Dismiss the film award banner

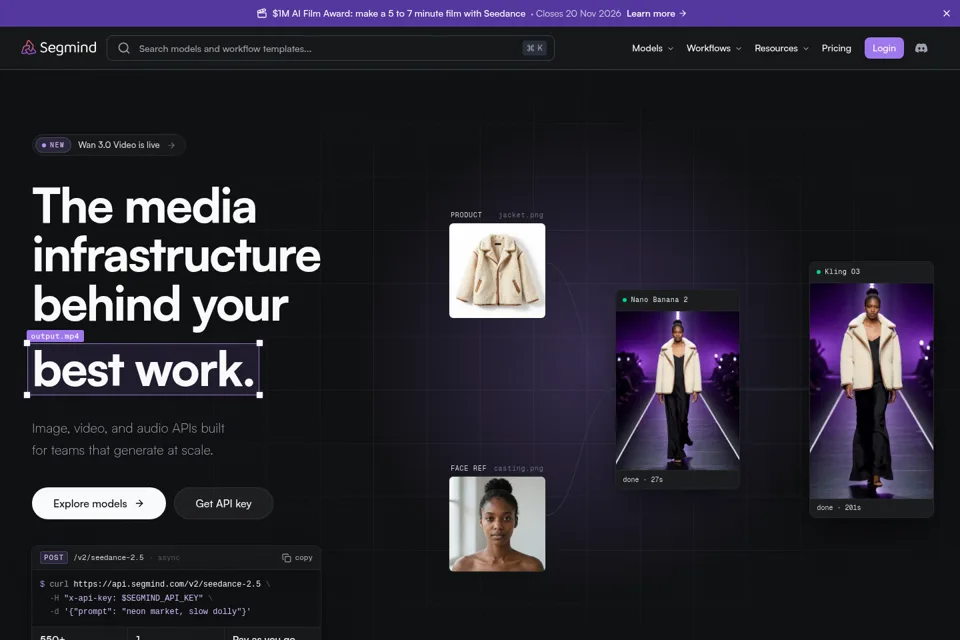946,13
